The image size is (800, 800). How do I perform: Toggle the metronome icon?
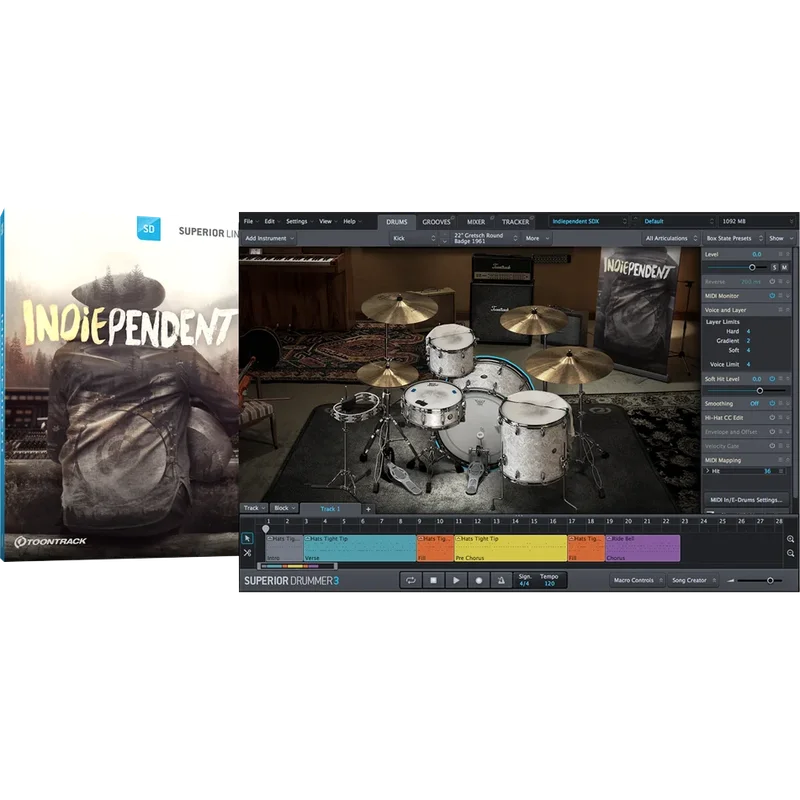tap(501, 580)
